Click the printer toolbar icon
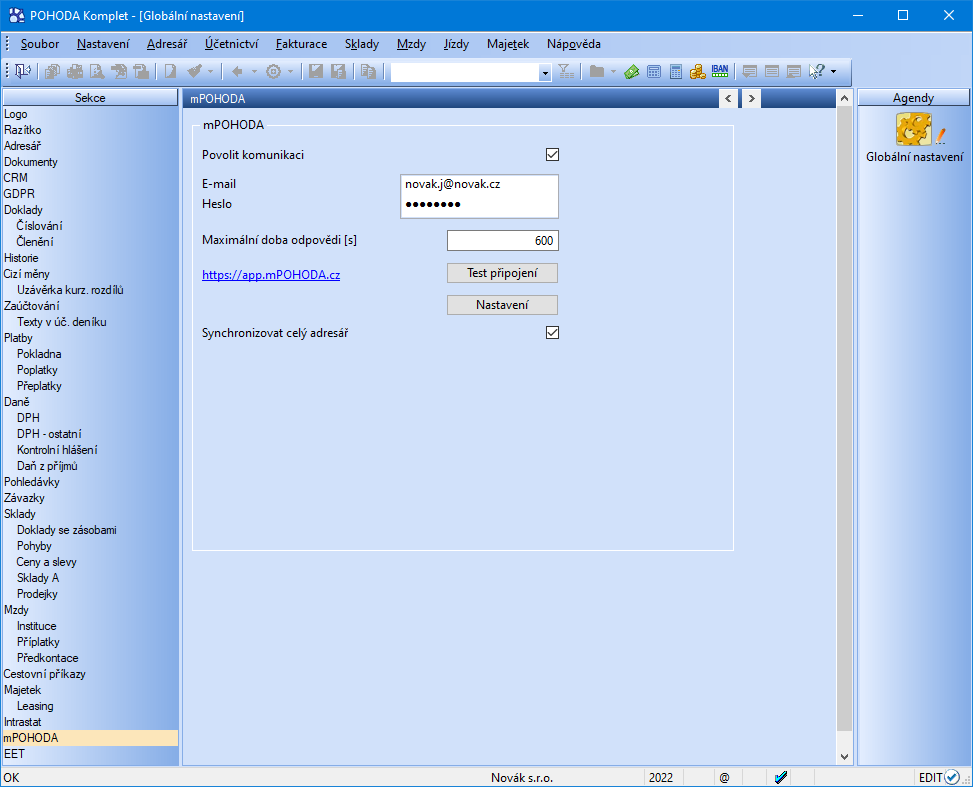The width and height of the screenshot is (973, 787). pos(74,71)
